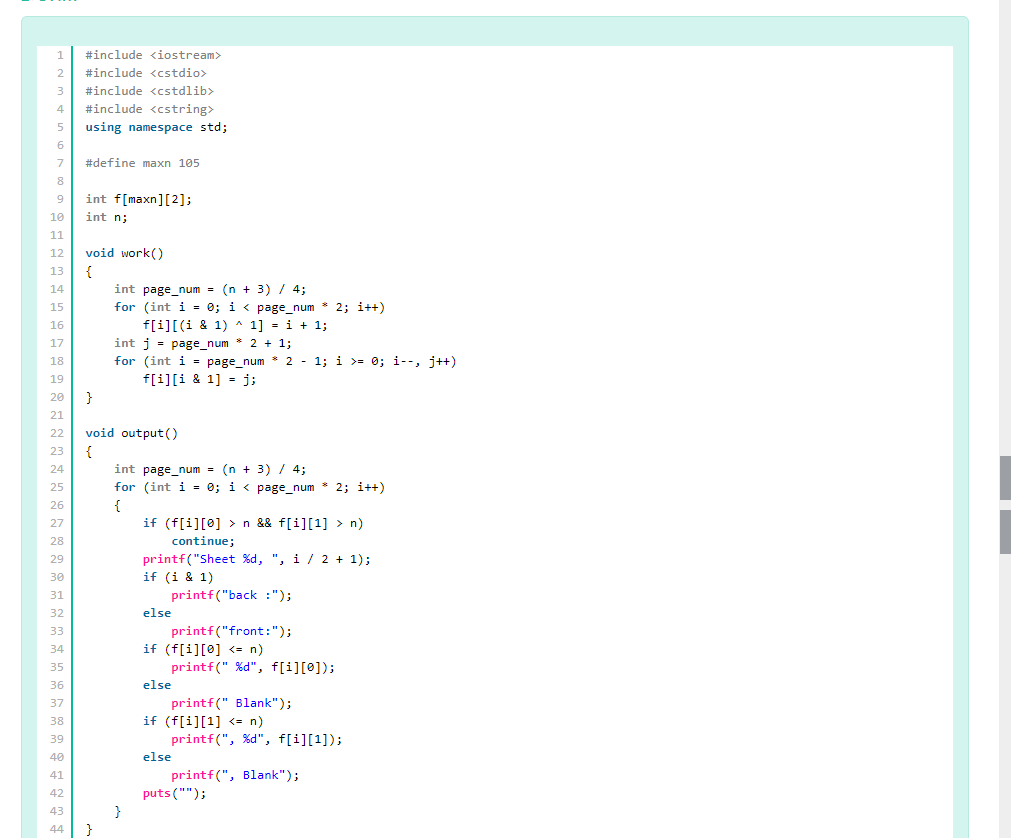Click line number 22 in gutter
This screenshot has width=1011, height=838.
pyautogui.click(x=57, y=433)
